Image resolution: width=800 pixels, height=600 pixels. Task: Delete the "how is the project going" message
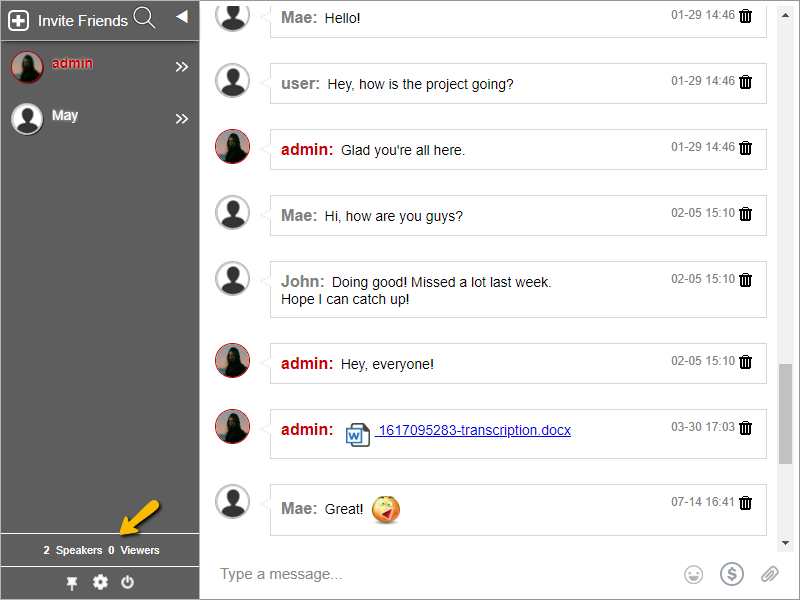(745, 82)
